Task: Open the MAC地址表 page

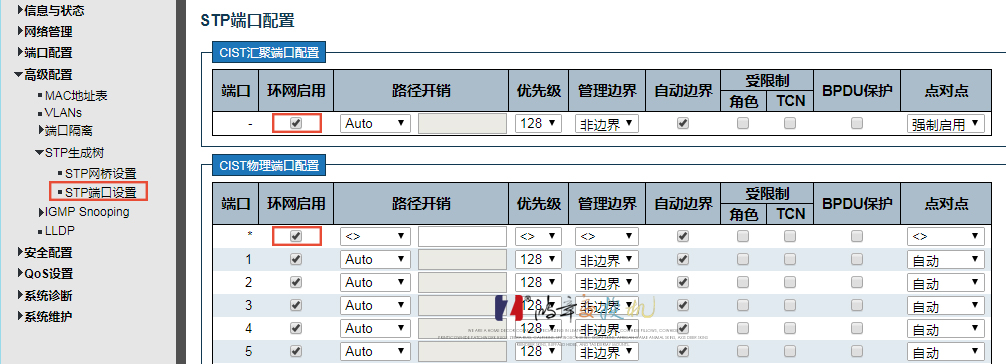Action: coord(76,96)
